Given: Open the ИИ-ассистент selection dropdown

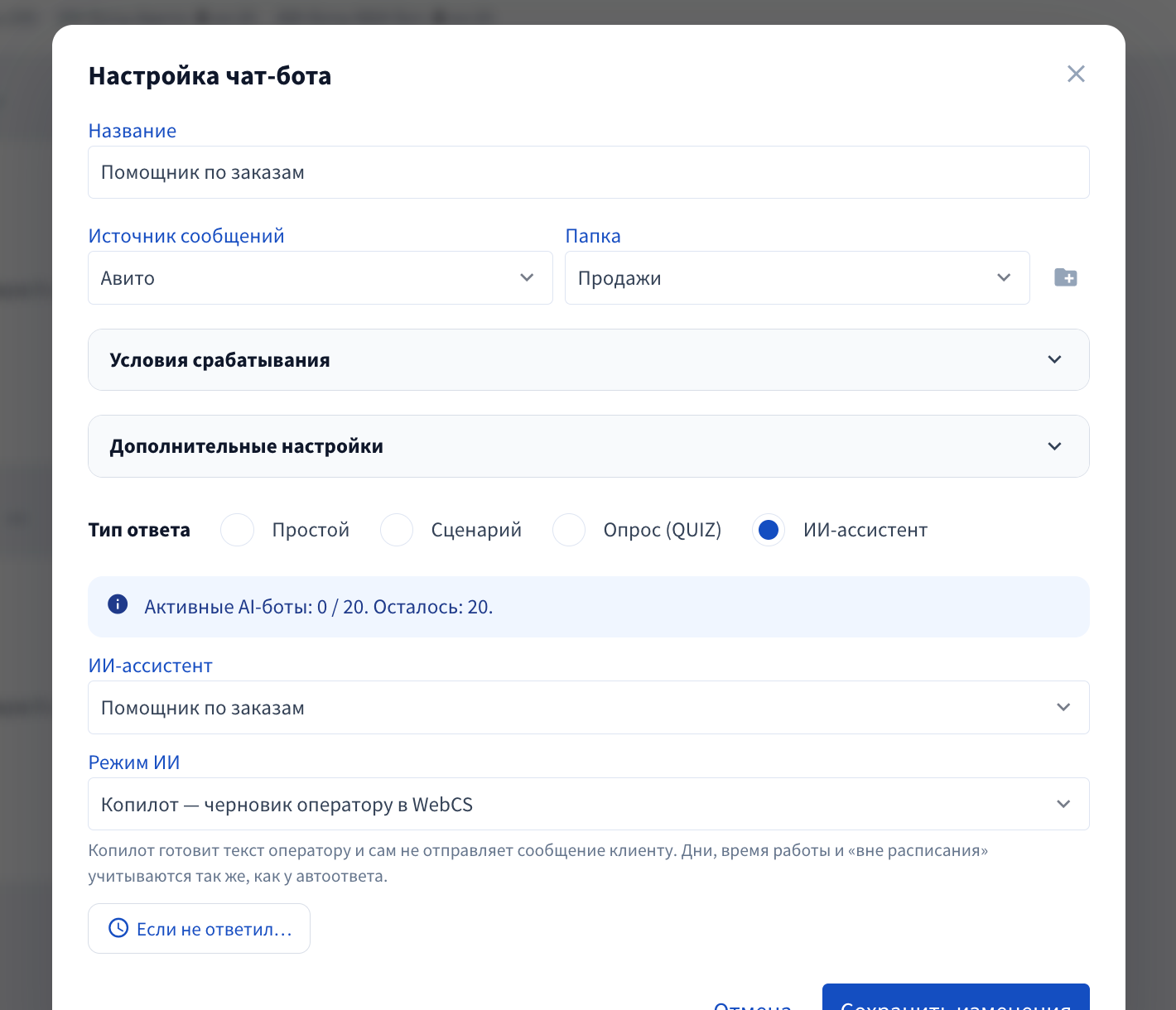Looking at the screenshot, I should (589, 708).
